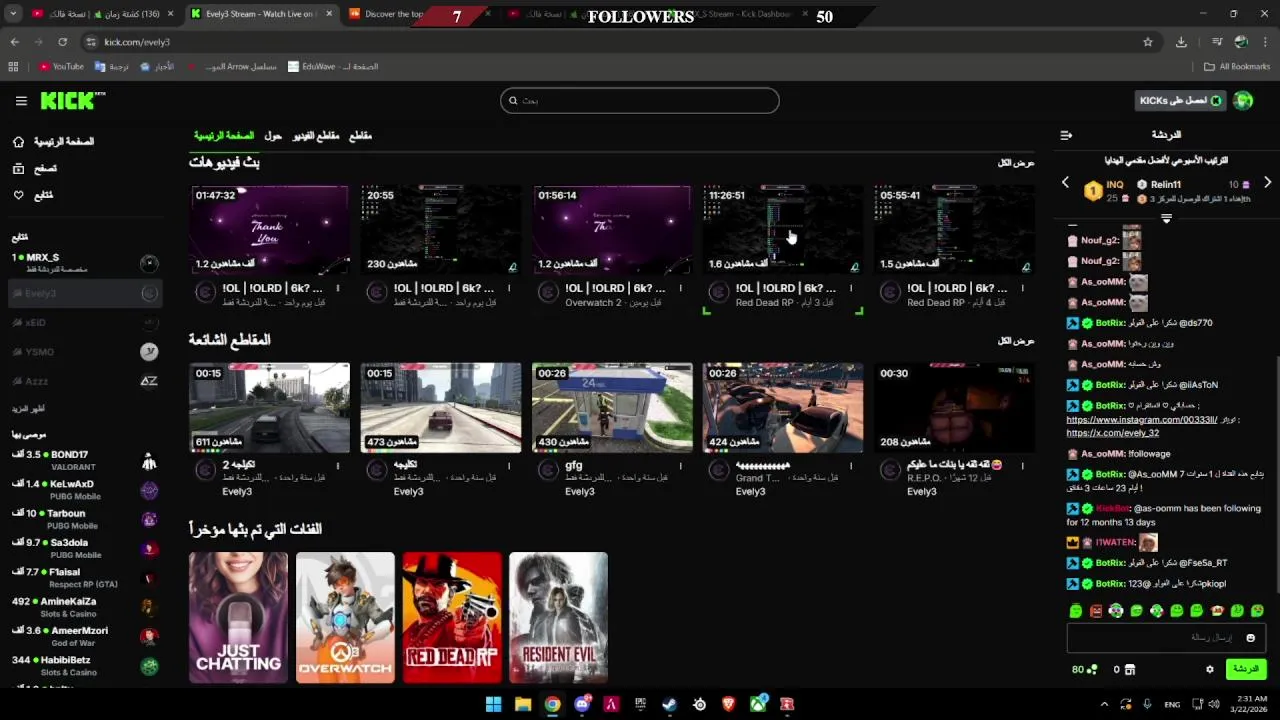
Task: Reload the page in the browser
Action: [x=62, y=42]
